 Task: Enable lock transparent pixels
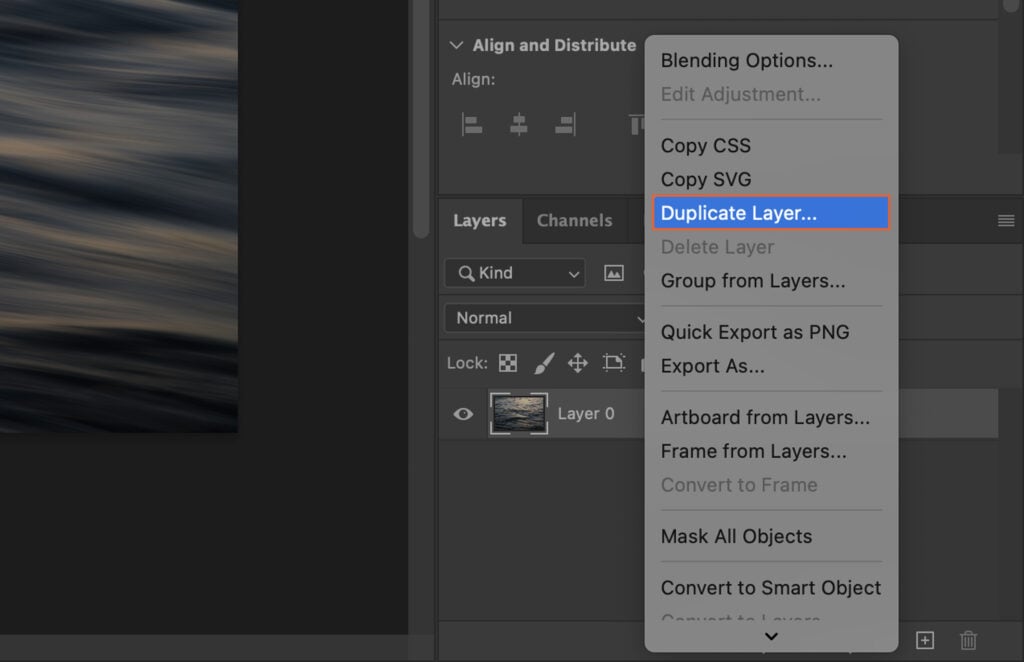pos(507,363)
